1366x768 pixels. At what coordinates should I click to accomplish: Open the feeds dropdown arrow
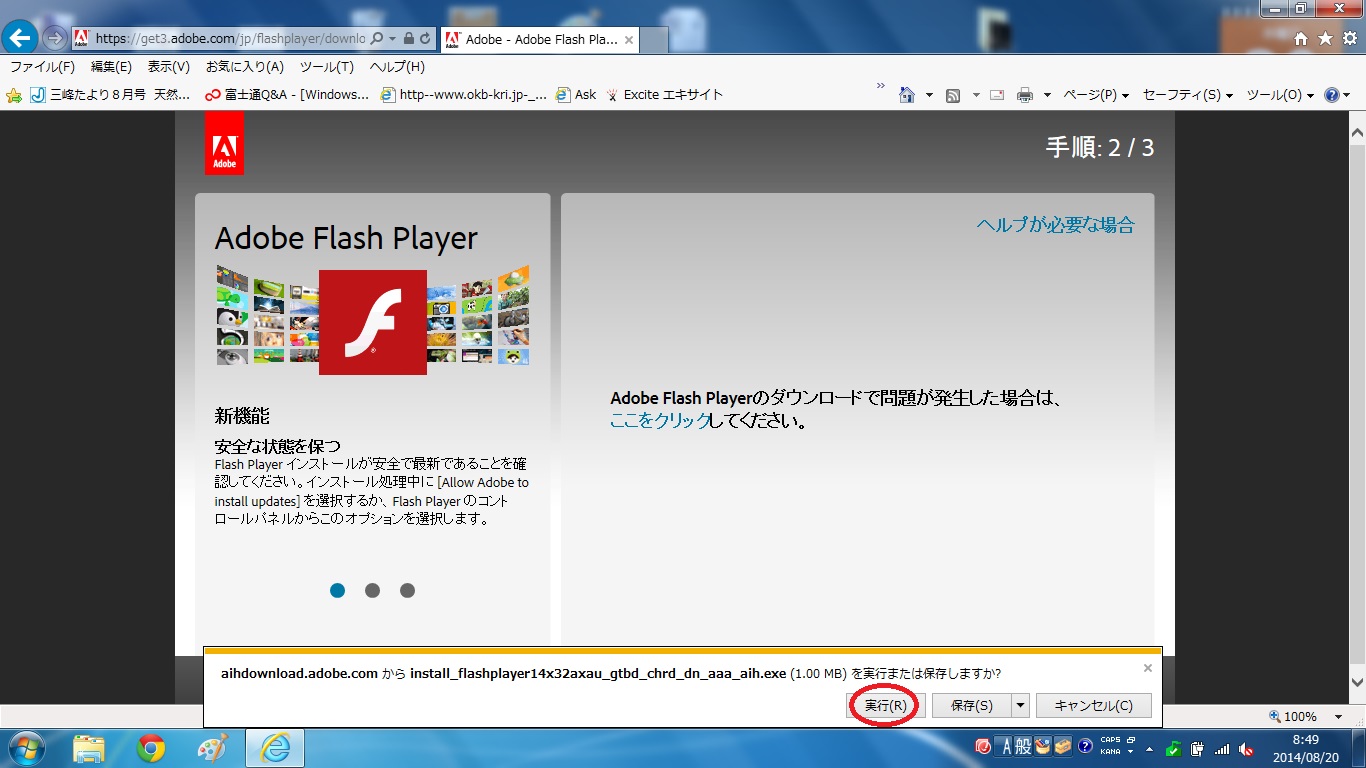coord(976,95)
